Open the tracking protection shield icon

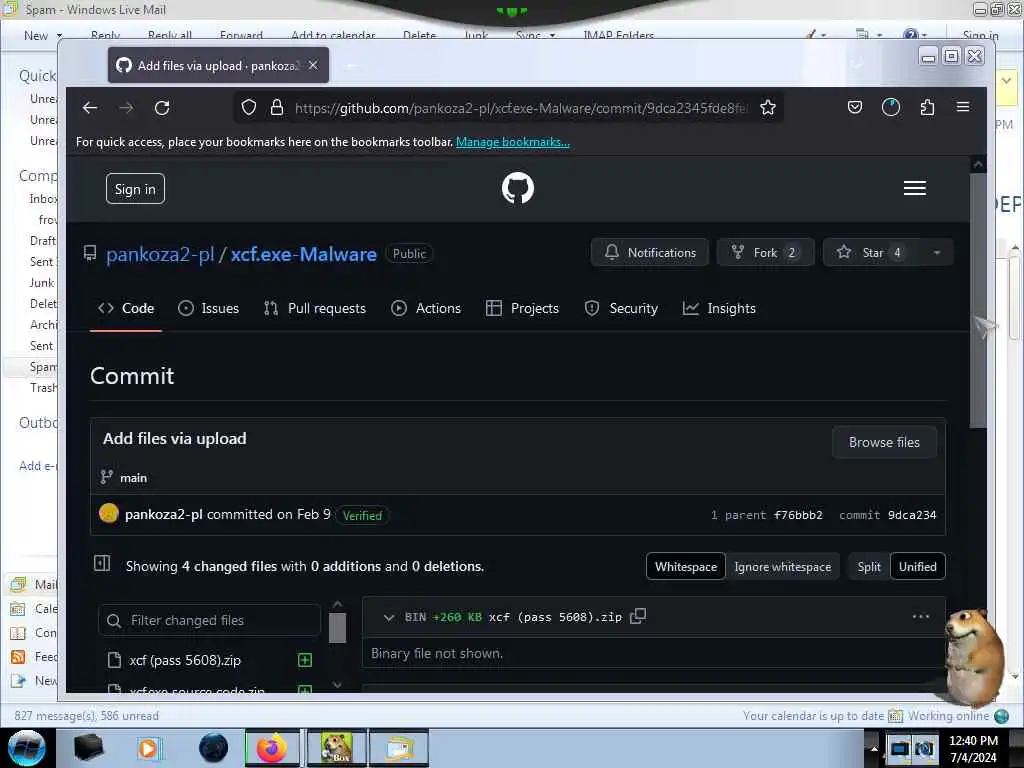tap(249, 108)
